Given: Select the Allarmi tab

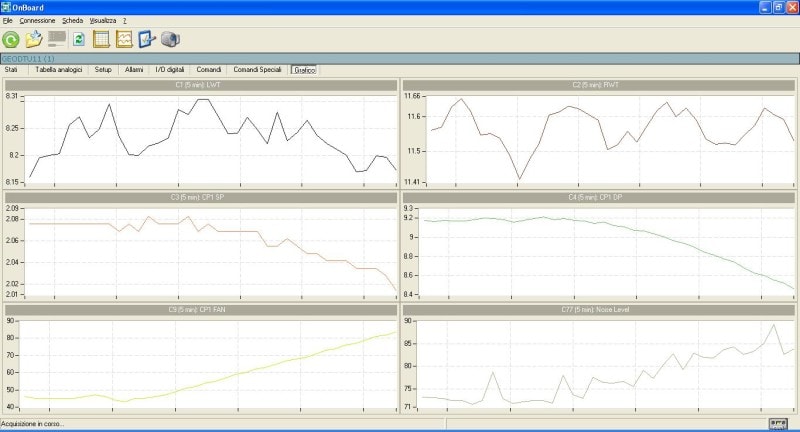Looking at the screenshot, I should 134,70.
